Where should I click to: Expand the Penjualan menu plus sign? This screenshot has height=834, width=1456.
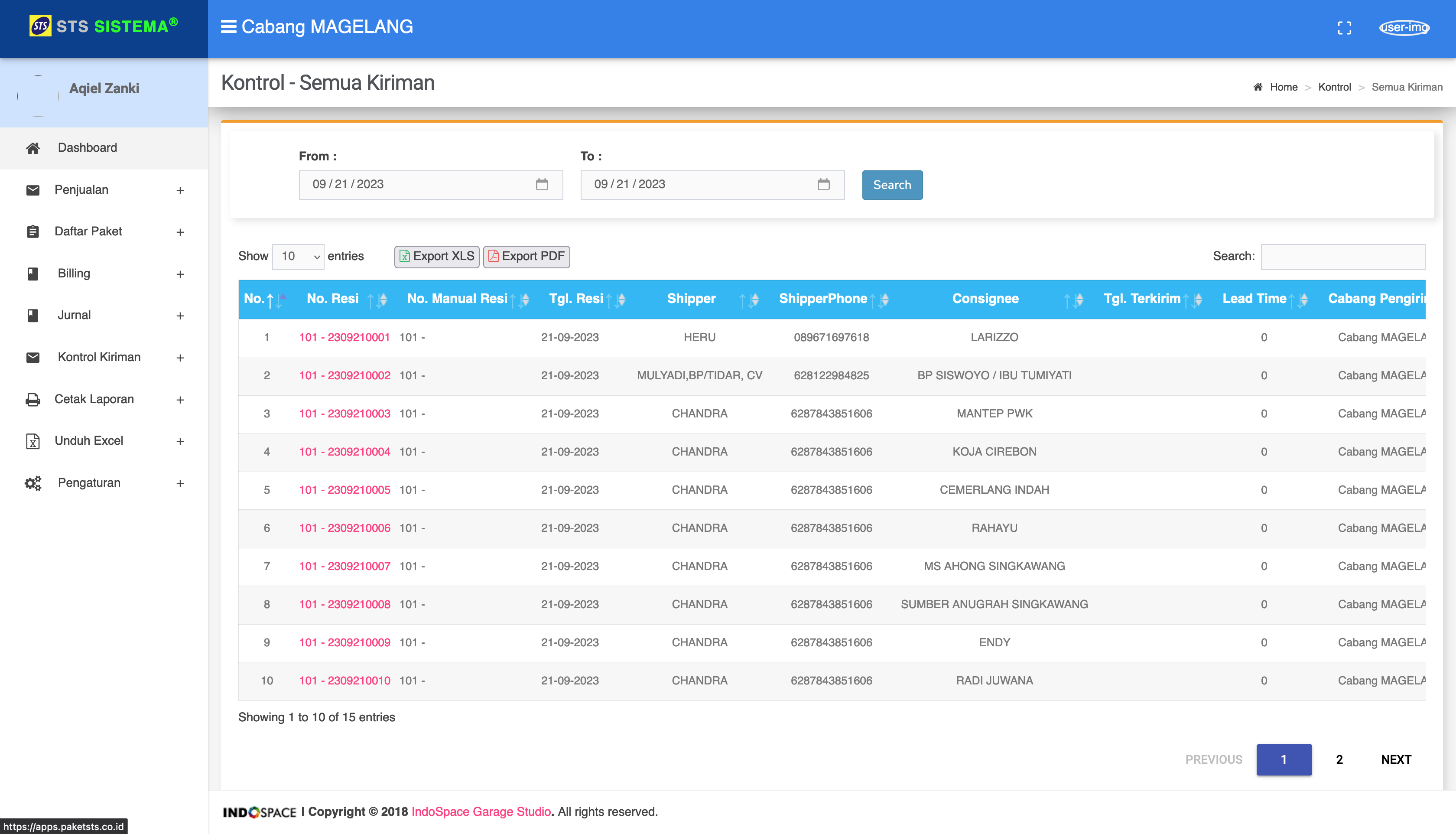pyautogui.click(x=180, y=190)
